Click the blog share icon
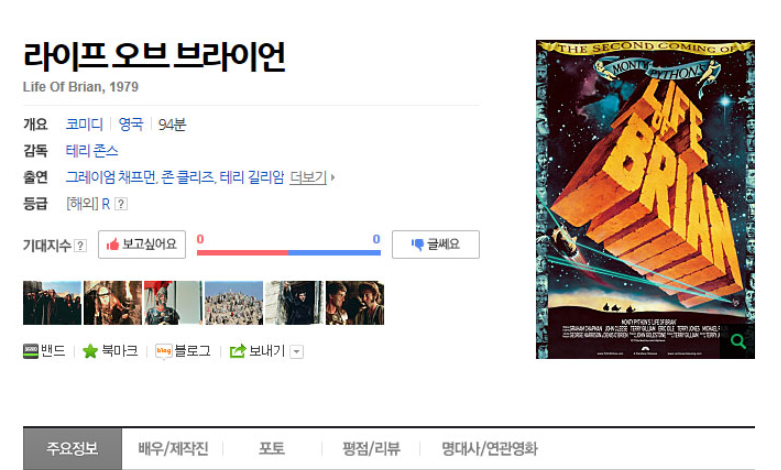 163,352
